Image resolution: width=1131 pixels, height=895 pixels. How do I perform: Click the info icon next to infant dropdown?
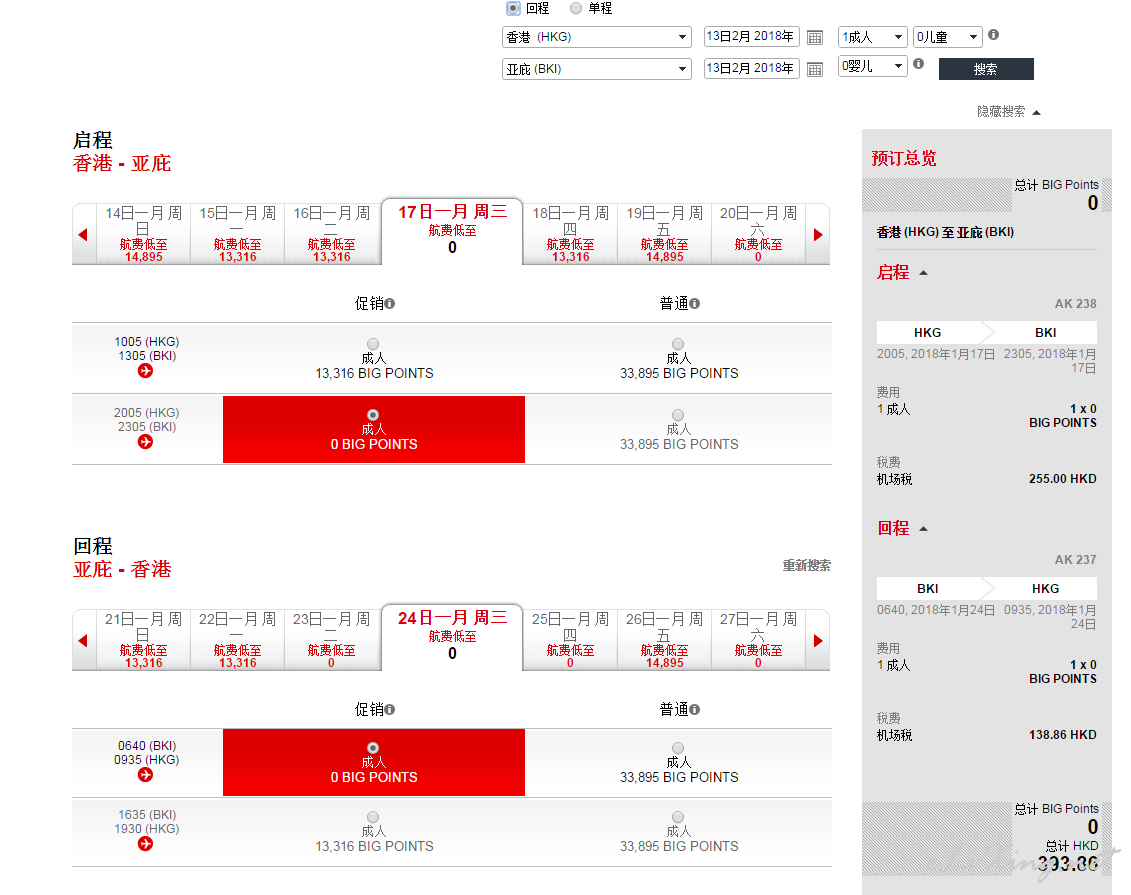tap(918, 63)
